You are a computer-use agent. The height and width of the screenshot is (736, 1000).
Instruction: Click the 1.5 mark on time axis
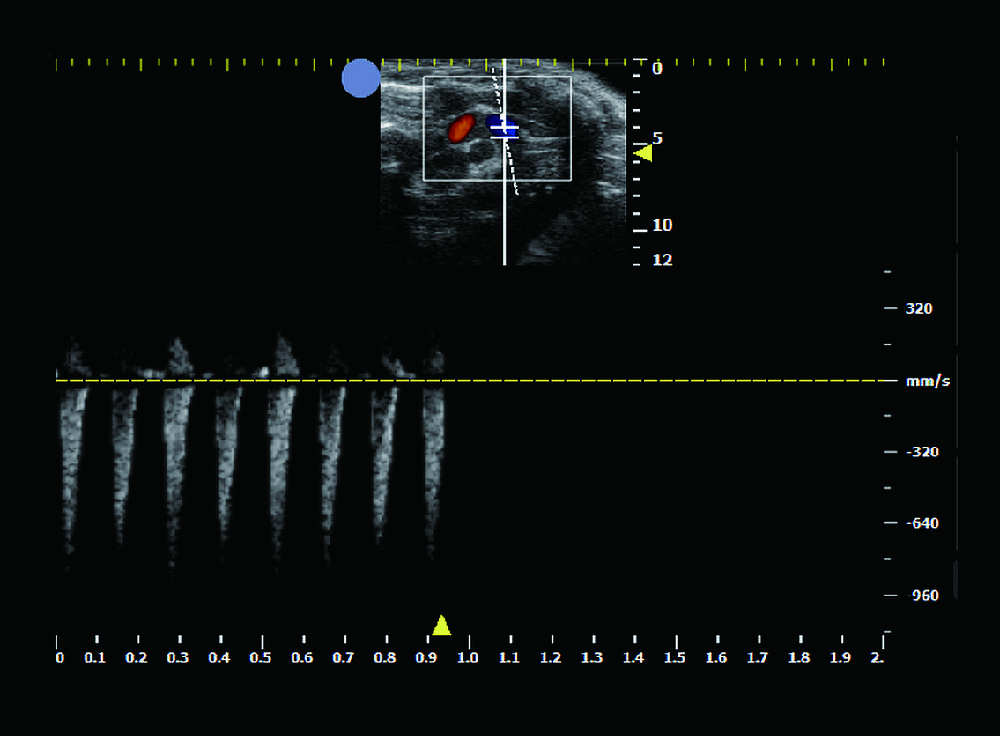pyautogui.click(x=675, y=657)
